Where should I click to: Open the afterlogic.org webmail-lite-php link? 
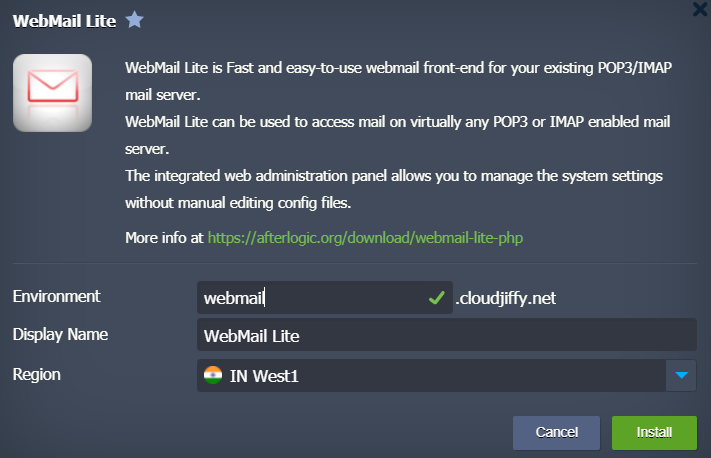(366, 238)
